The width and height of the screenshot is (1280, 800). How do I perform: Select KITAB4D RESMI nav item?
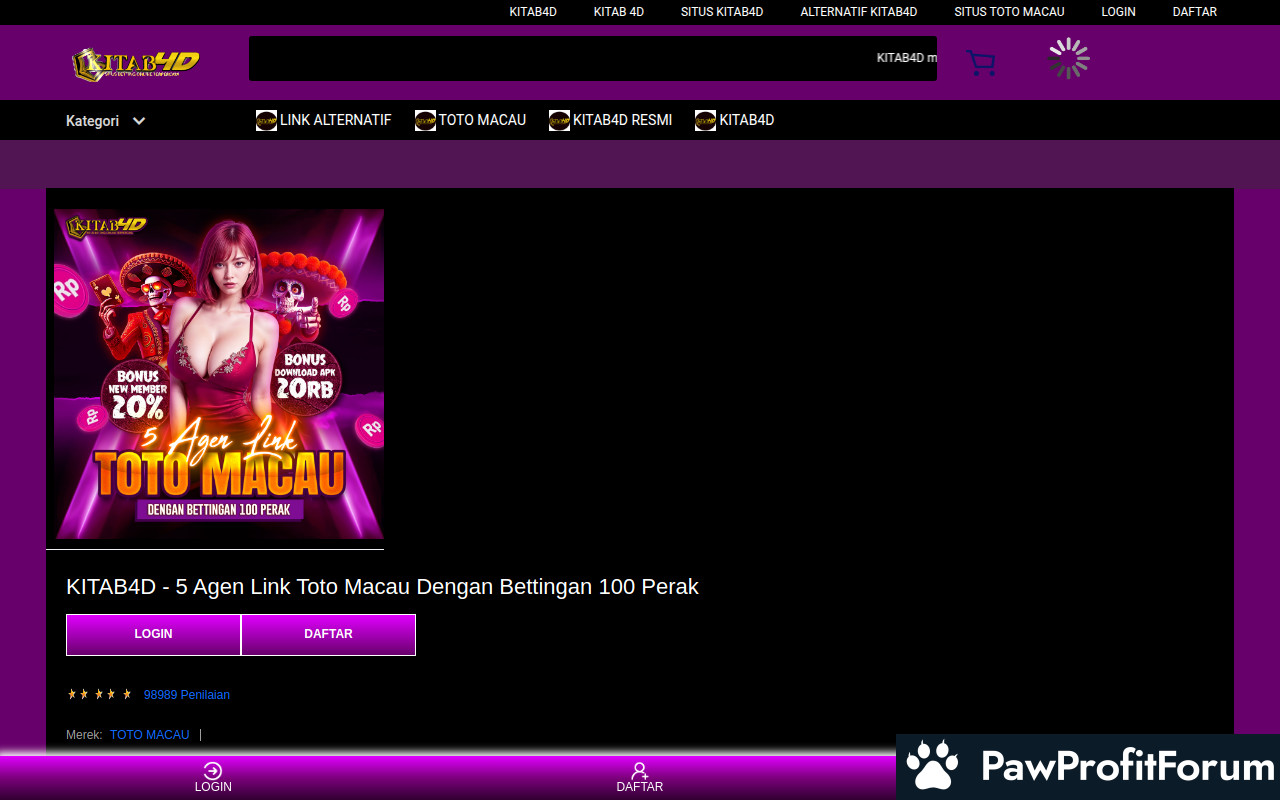click(622, 120)
